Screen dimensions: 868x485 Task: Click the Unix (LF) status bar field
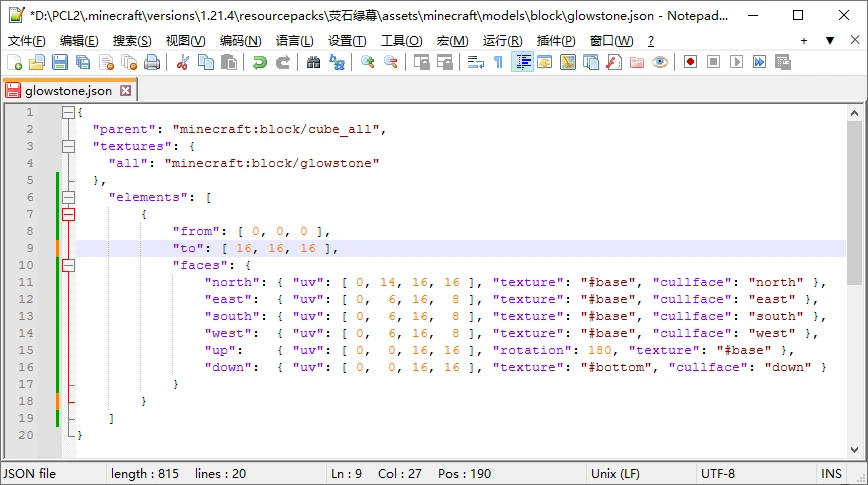(614, 473)
